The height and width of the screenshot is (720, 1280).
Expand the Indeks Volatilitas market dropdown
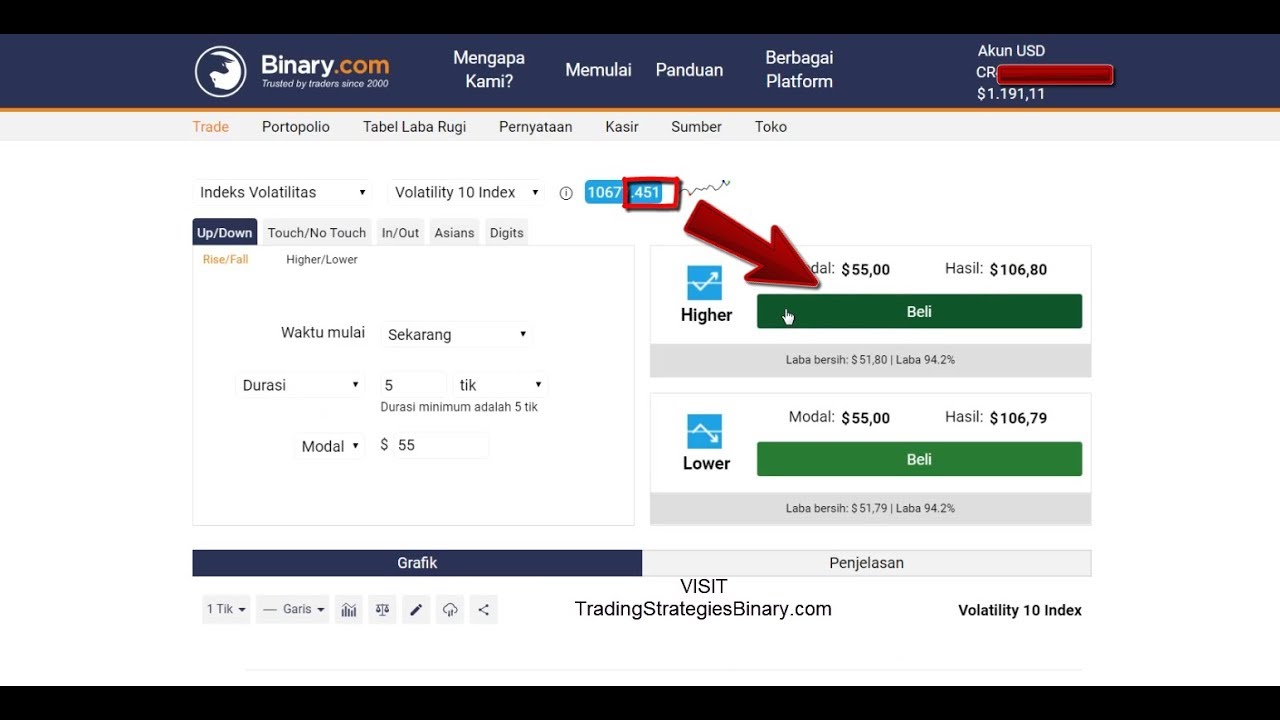(x=283, y=192)
